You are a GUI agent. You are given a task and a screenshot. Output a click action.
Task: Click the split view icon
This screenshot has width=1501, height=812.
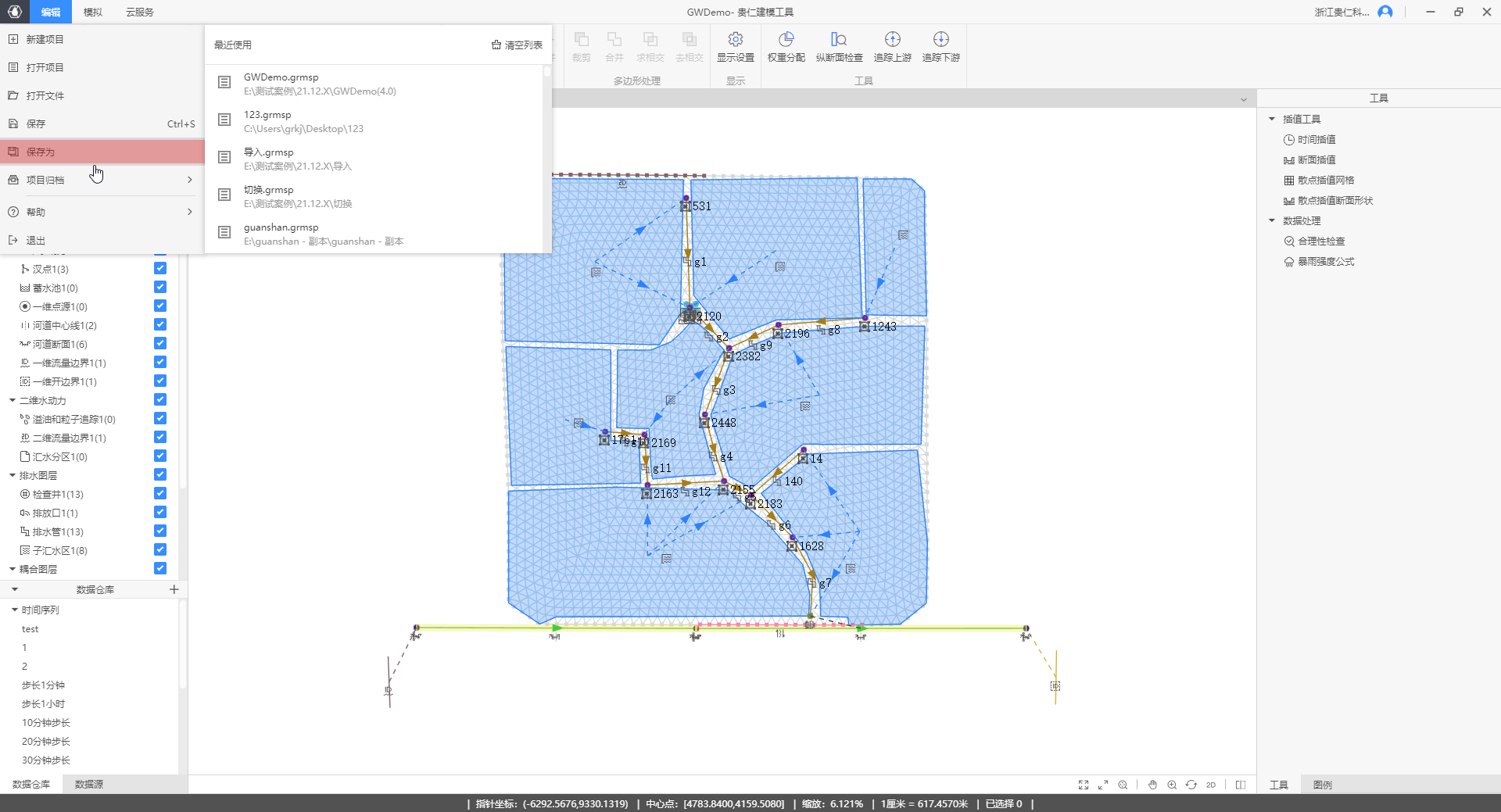click(1241, 785)
